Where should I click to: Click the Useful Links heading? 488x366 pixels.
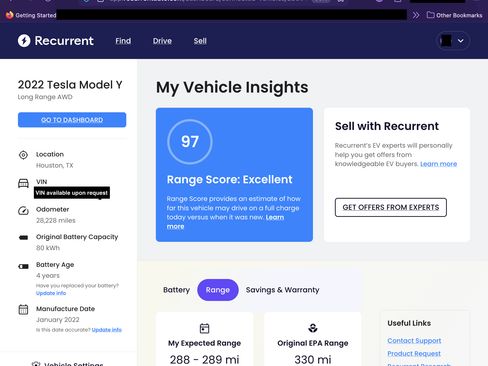pyautogui.click(x=409, y=323)
